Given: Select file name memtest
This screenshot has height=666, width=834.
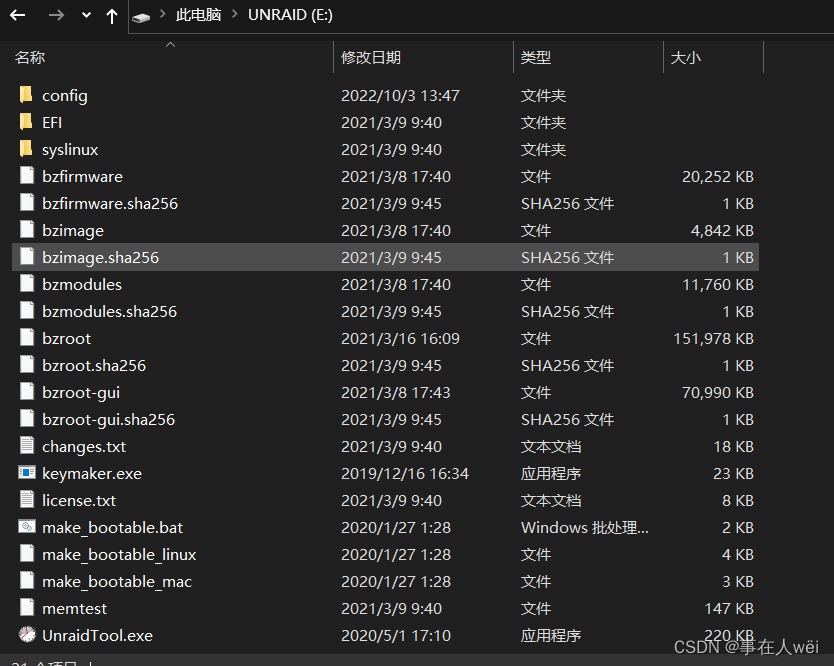Looking at the screenshot, I should [74, 609].
